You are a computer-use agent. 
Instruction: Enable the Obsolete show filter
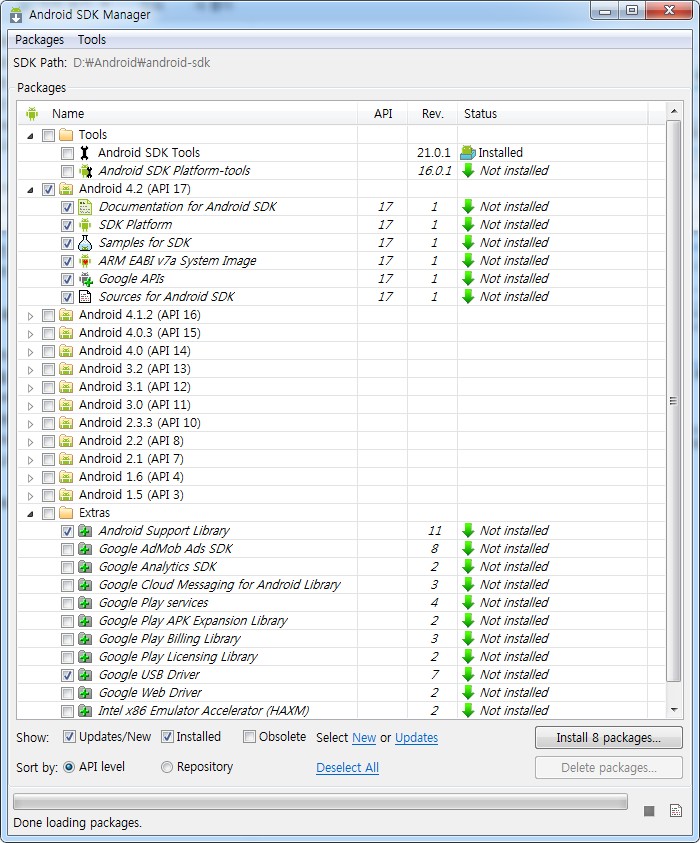click(x=249, y=737)
